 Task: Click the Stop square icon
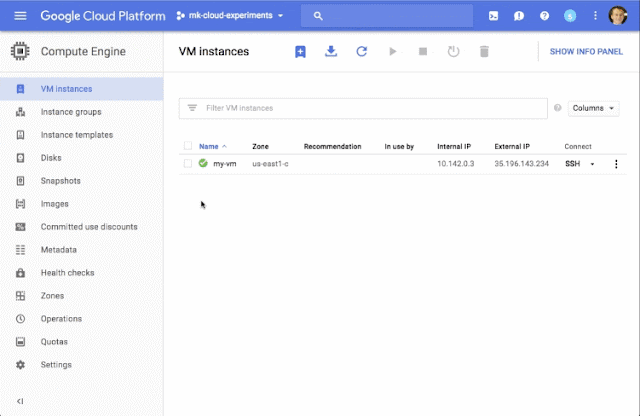423,51
